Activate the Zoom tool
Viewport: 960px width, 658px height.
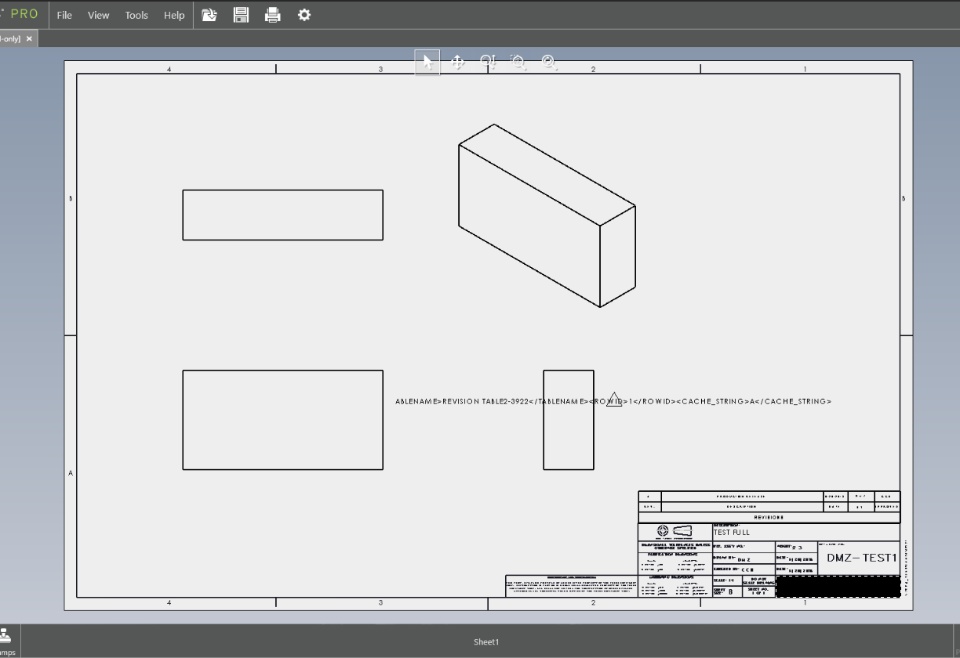point(488,62)
